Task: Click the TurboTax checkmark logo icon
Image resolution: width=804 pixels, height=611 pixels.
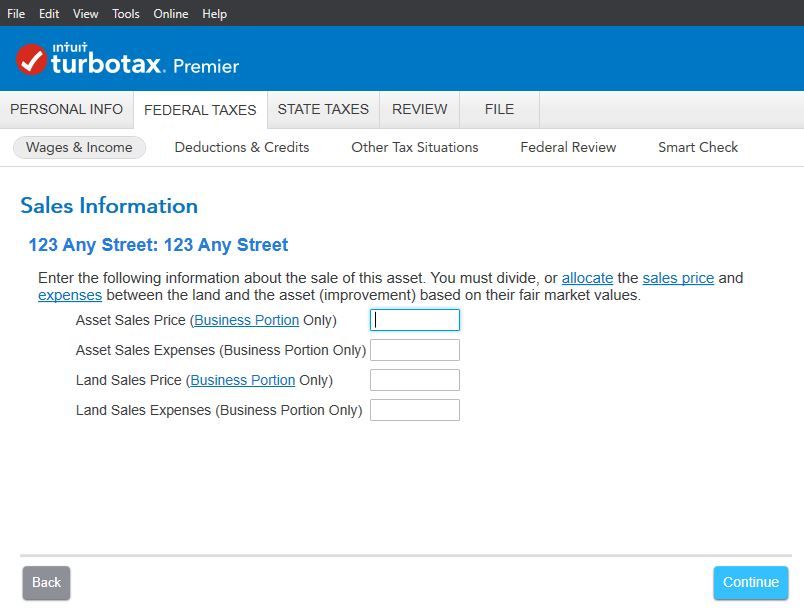Action: click(x=32, y=59)
